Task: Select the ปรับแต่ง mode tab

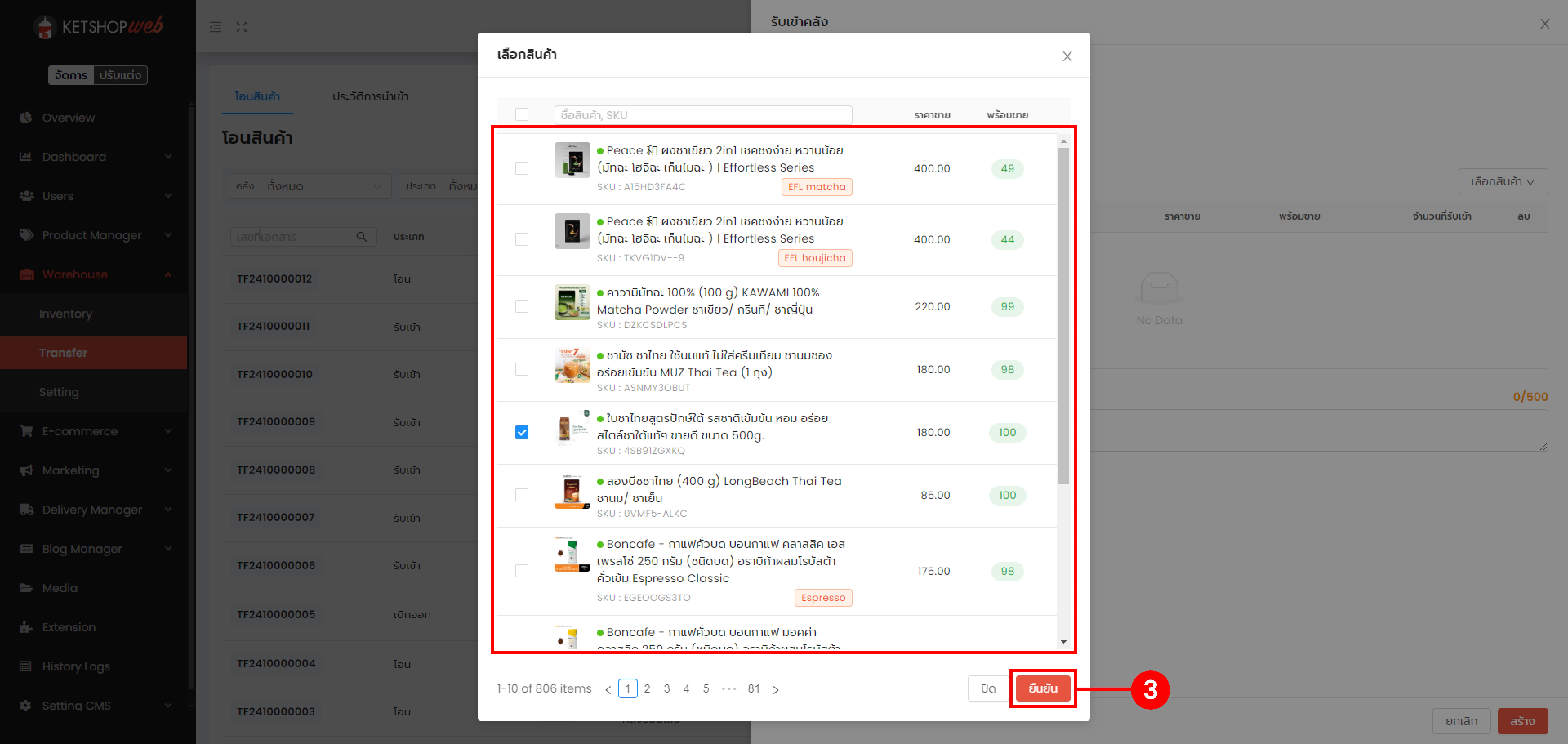Action: pos(120,76)
